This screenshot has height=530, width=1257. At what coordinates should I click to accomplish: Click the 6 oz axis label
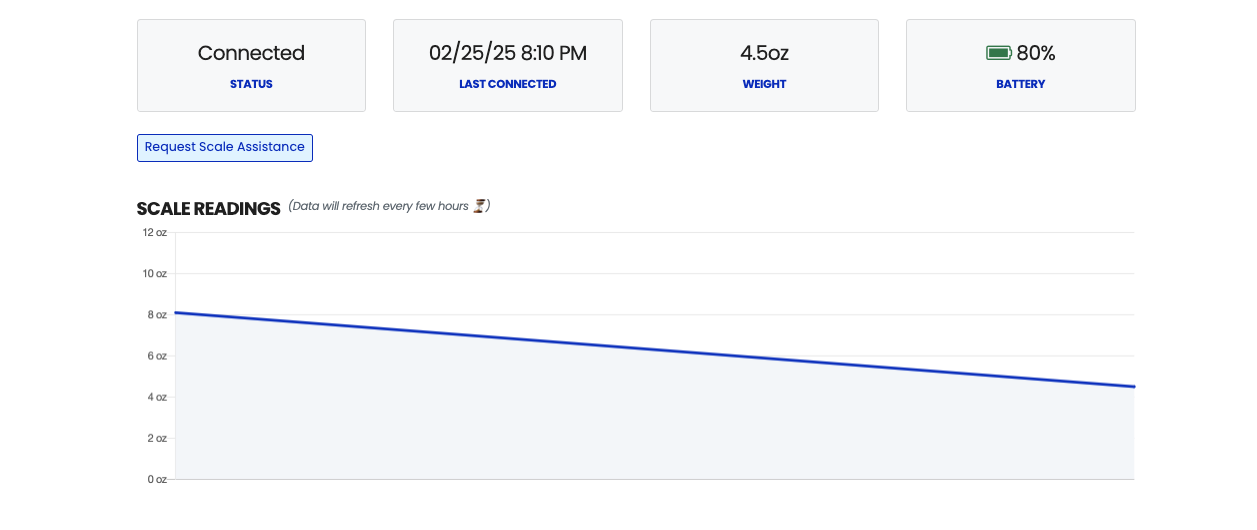[155, 356]
